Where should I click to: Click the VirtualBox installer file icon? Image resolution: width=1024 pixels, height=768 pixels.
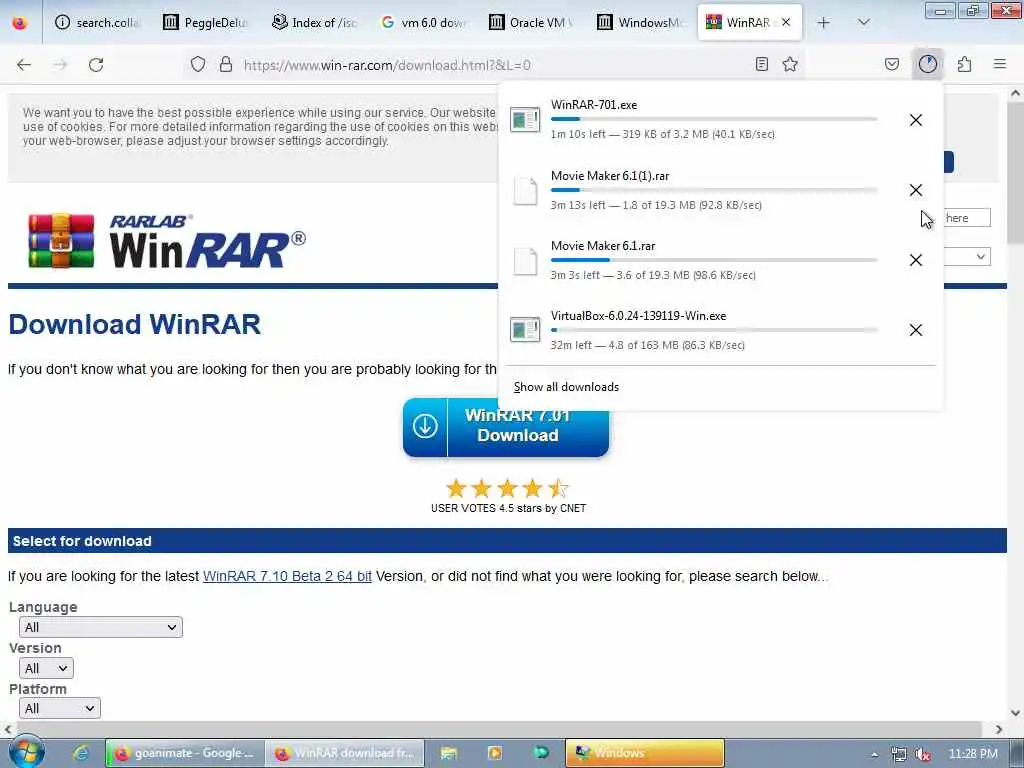[525, 330]
